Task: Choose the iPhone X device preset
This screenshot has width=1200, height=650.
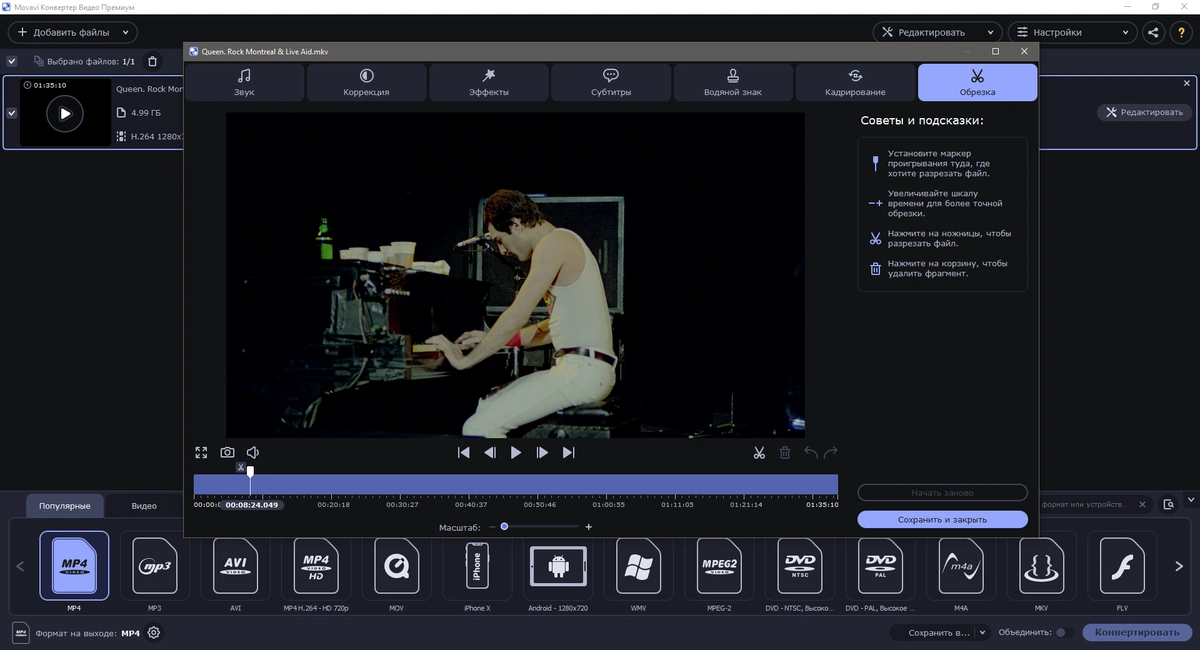Action: point(477,565)
